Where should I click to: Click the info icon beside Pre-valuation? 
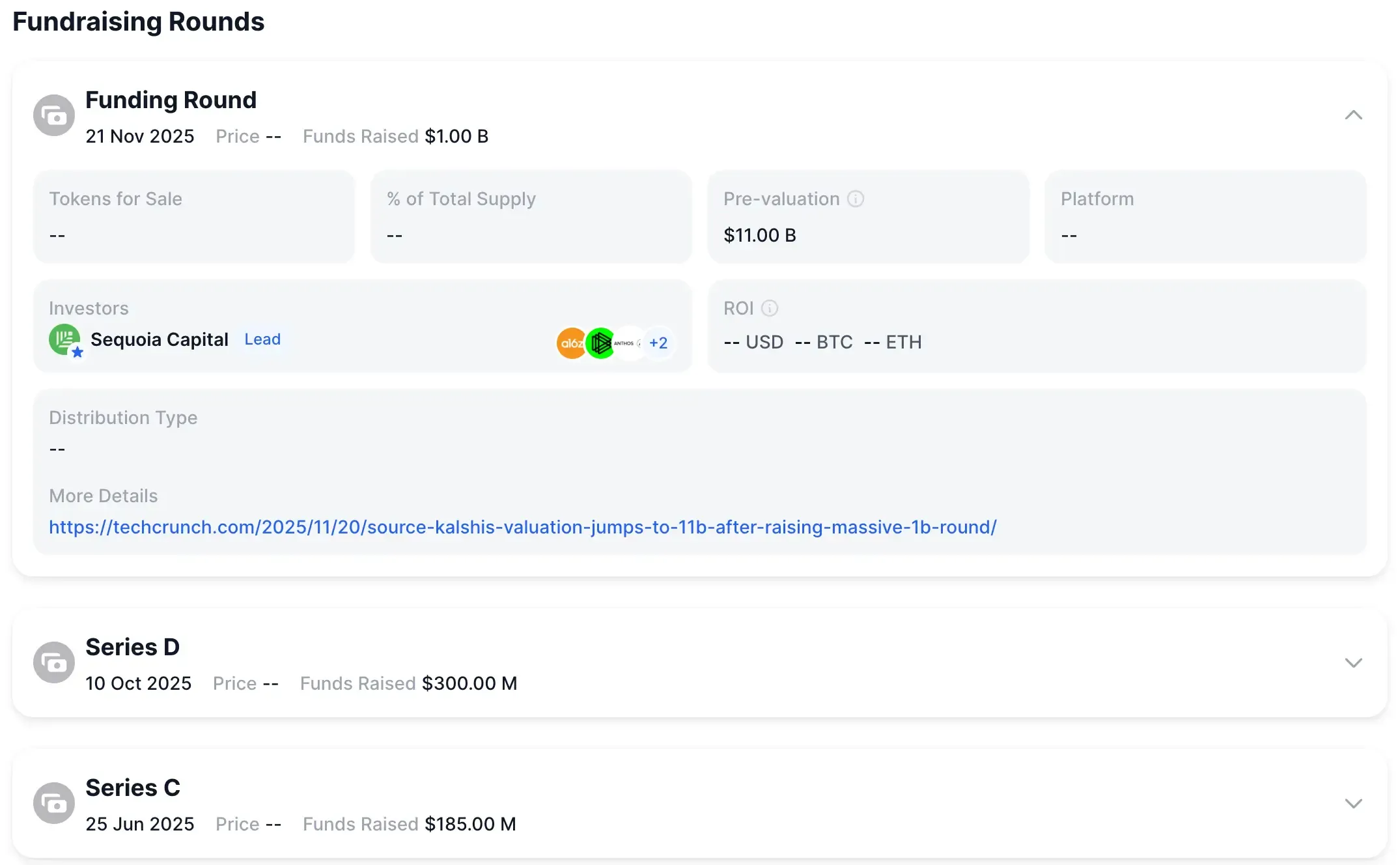[x=856, y=199]
